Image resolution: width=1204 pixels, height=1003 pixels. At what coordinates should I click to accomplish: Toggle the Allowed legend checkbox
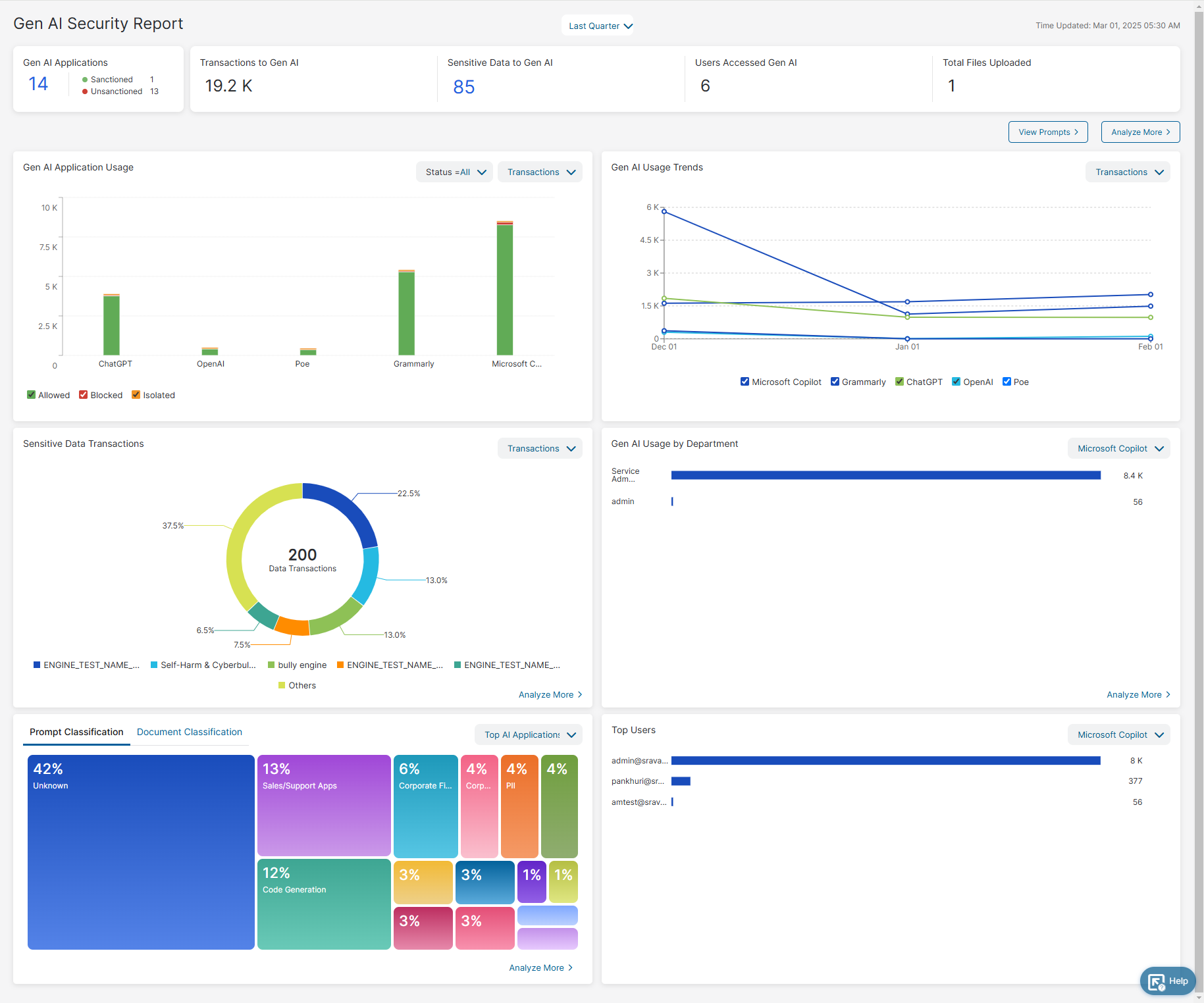[x=31, y=395]
